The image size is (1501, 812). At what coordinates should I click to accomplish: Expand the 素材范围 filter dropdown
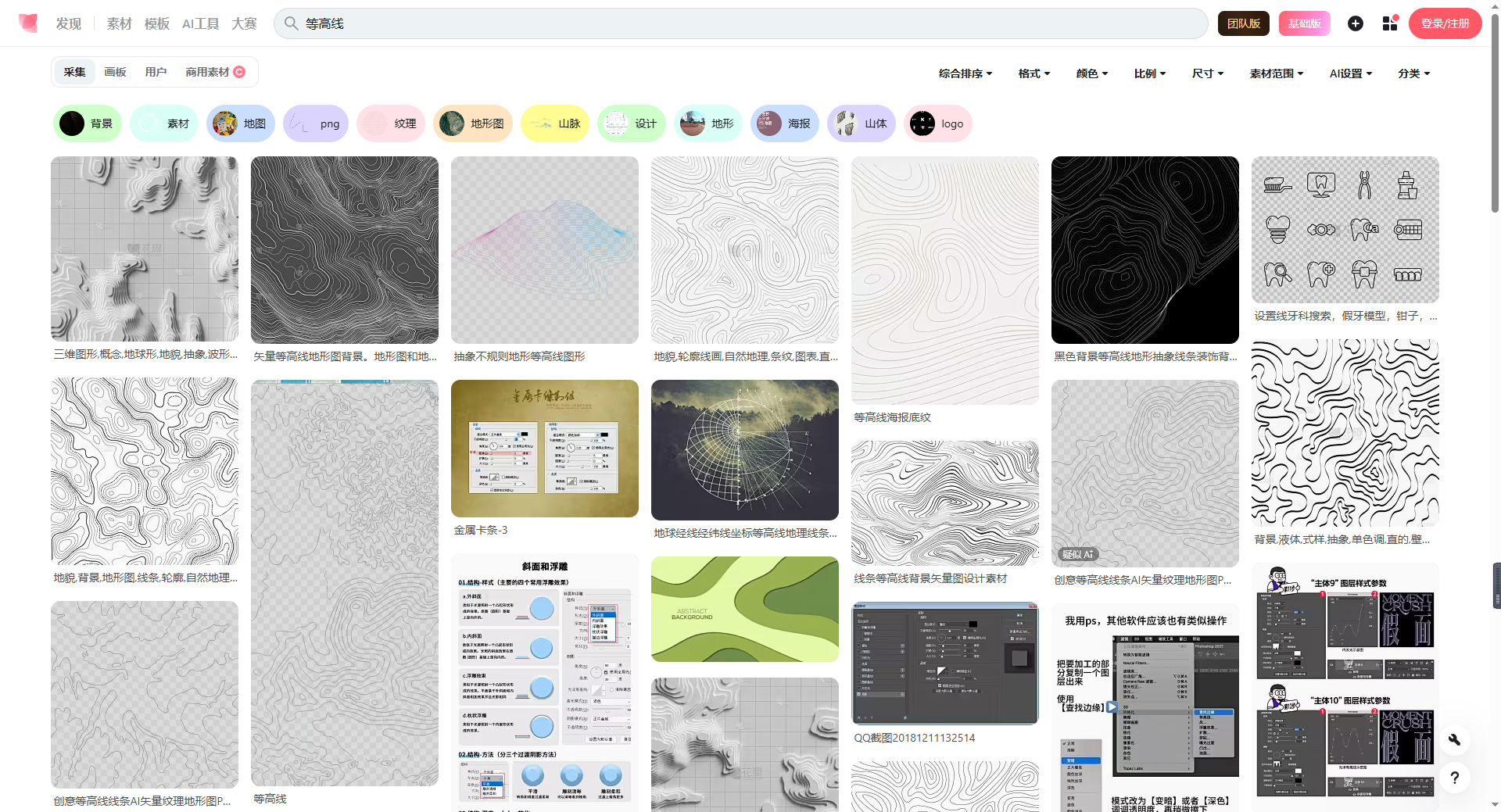pos(1277,73)
